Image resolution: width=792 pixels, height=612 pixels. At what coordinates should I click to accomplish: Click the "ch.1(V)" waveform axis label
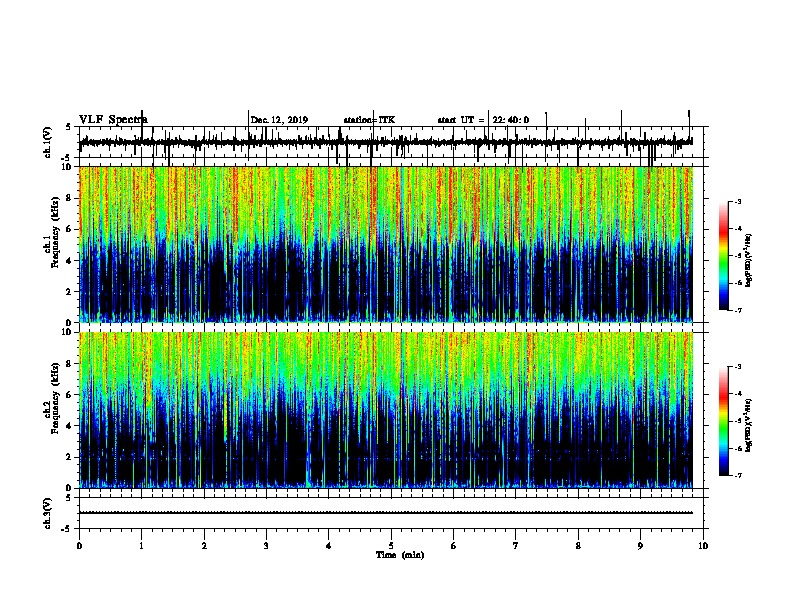point(48,142)
